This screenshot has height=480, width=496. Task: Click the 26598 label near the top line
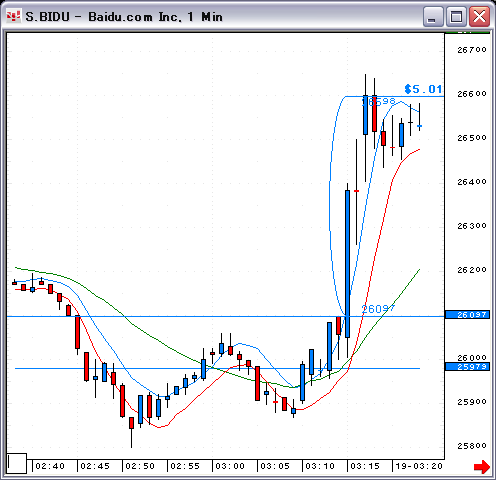[379, 101]
